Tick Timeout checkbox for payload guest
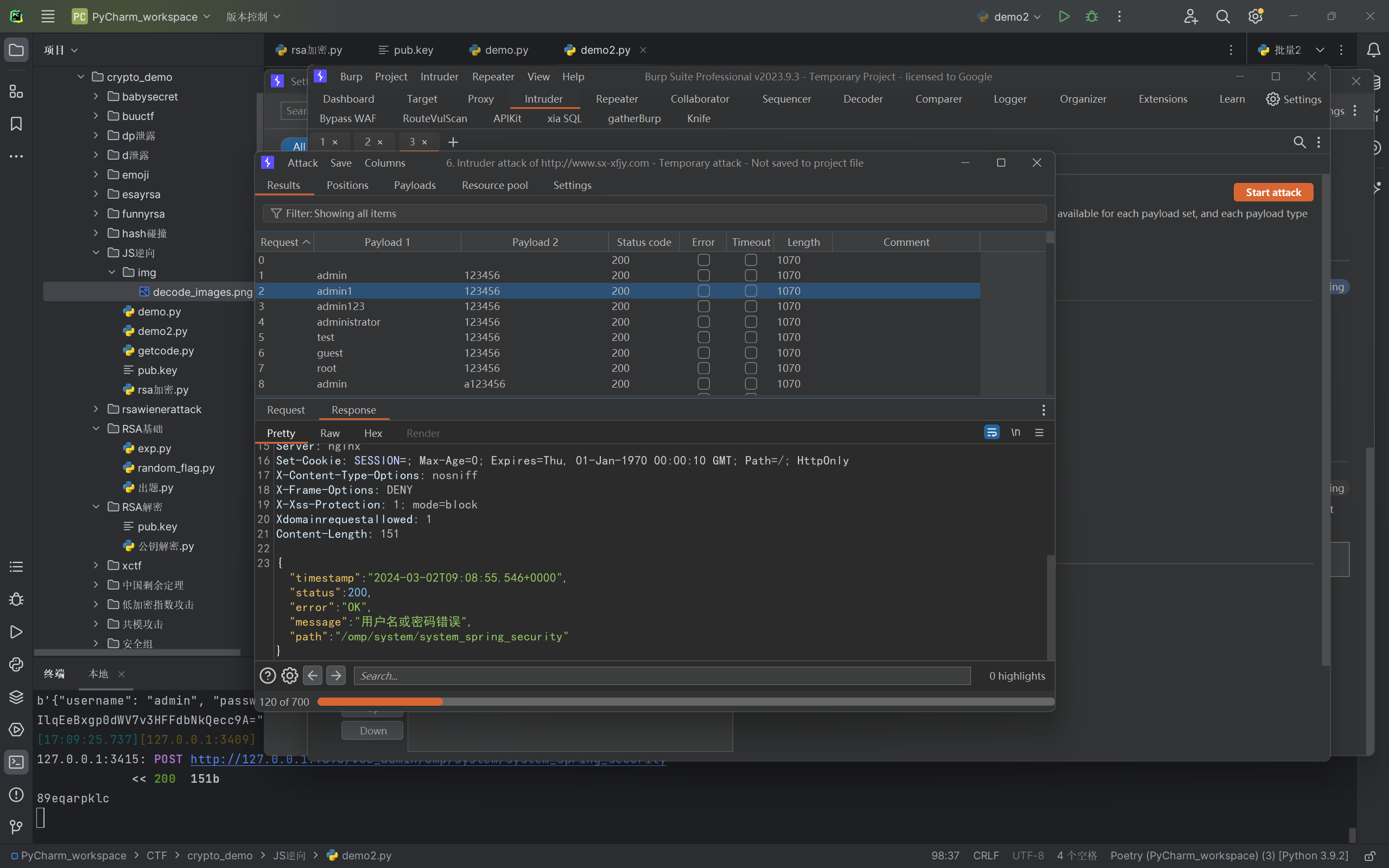The height and width of the screenshot is (868, 1389). pyautogui.click(x=751, y=353)
